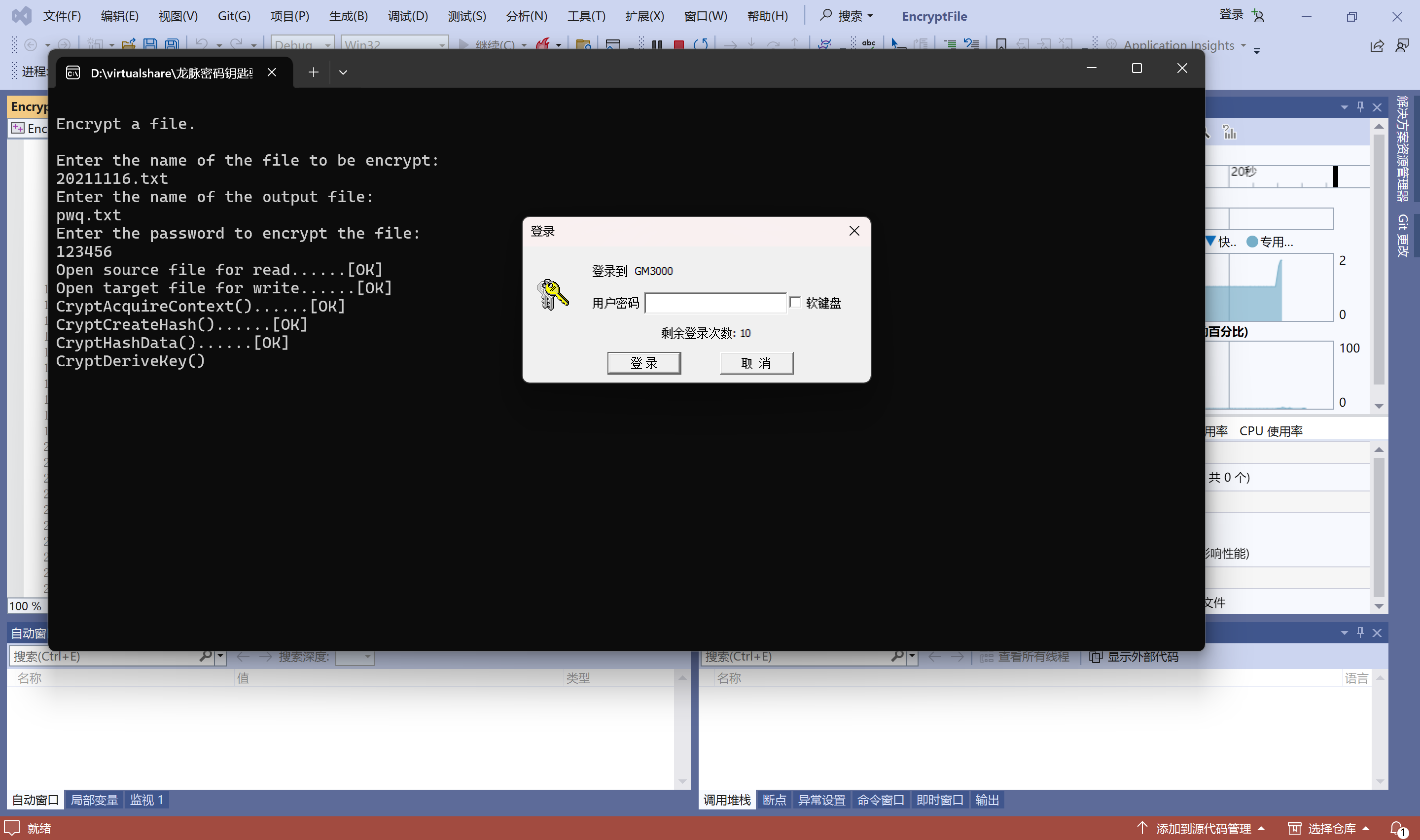1420x840 pixels.
Task: Switch to the 局部变量 tab
Action: coord(94,800)
